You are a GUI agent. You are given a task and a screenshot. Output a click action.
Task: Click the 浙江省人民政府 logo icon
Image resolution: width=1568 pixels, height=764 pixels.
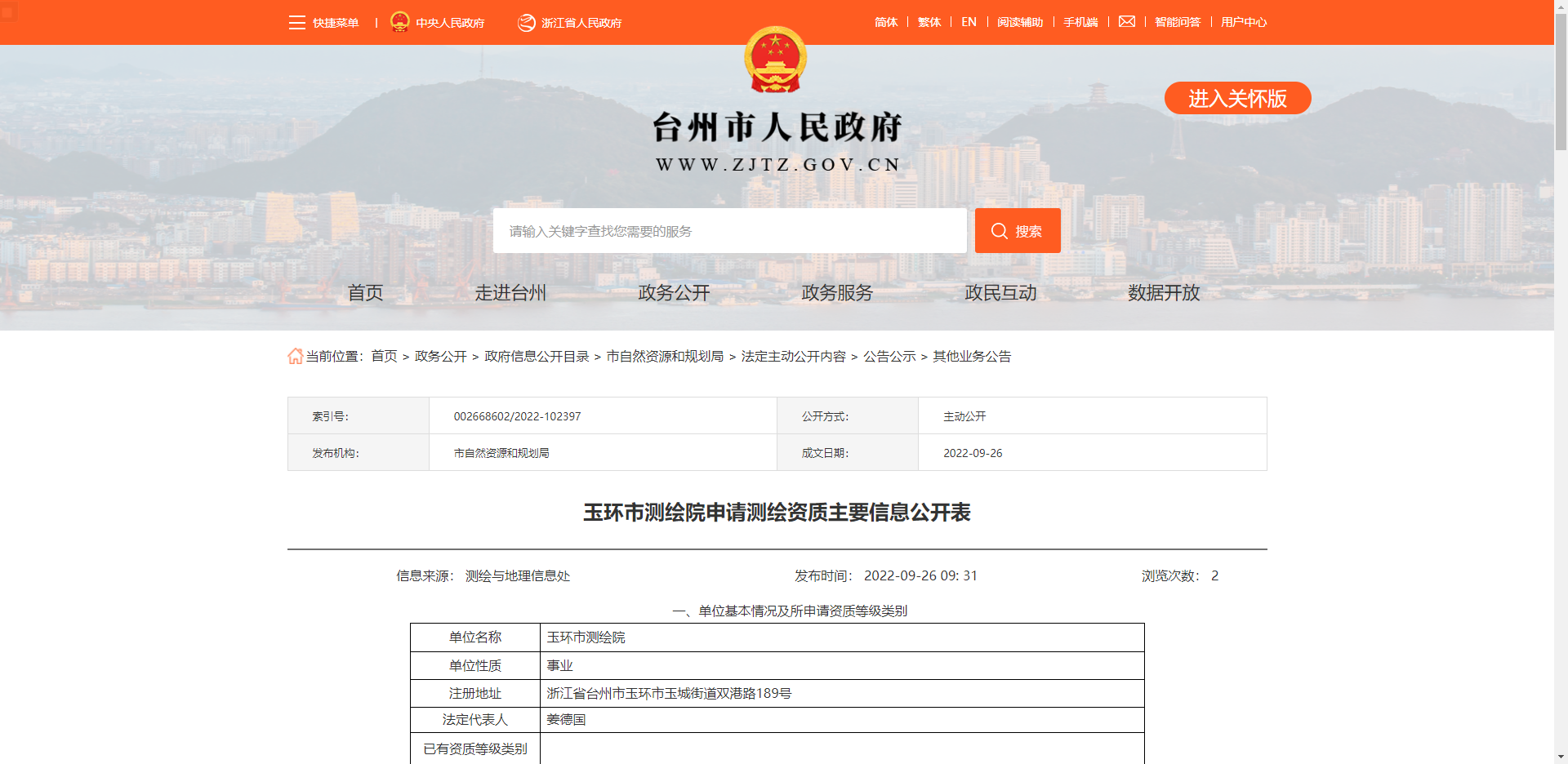coord(527,23)
